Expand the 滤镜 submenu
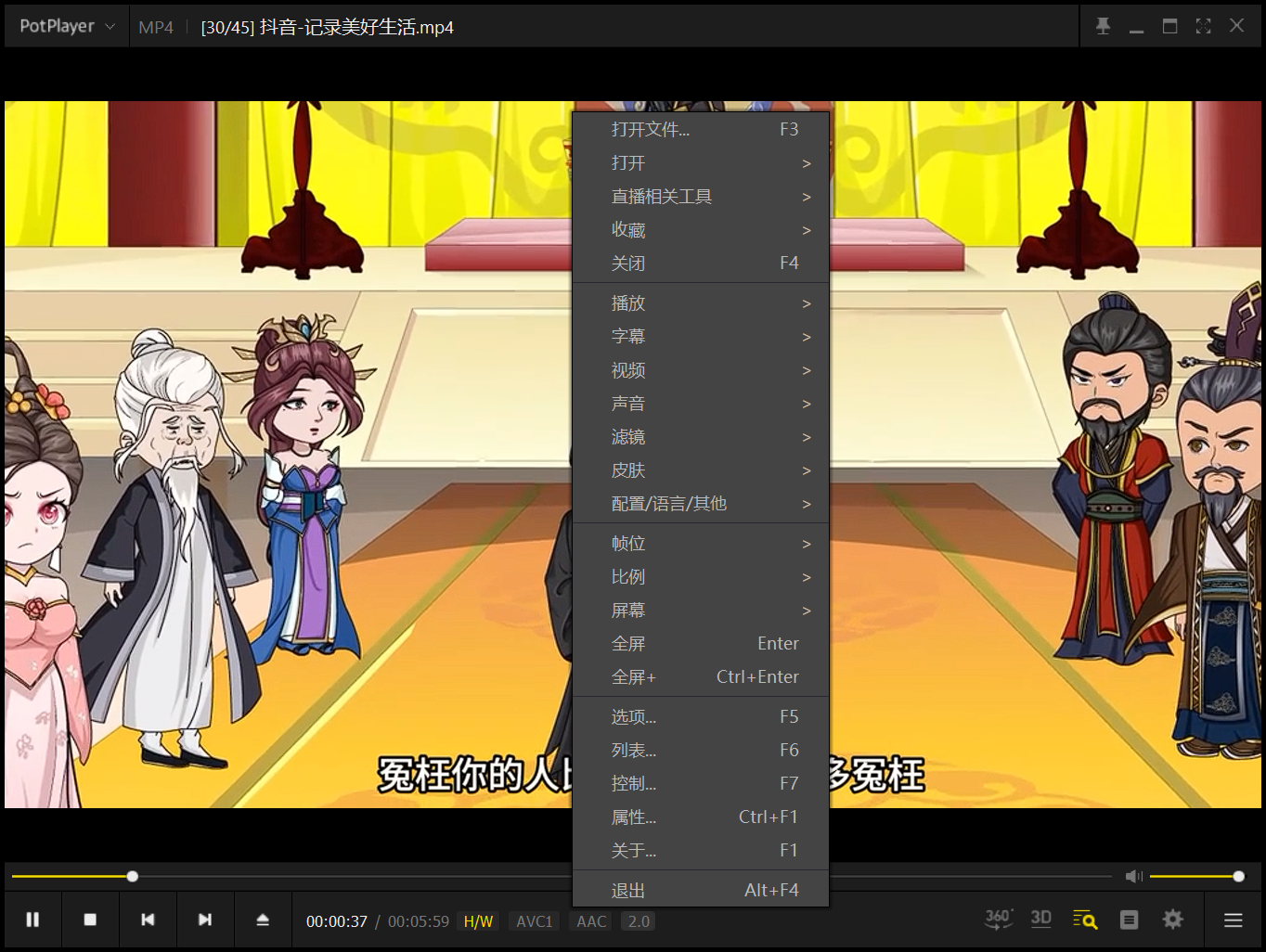 pos(701,437)
